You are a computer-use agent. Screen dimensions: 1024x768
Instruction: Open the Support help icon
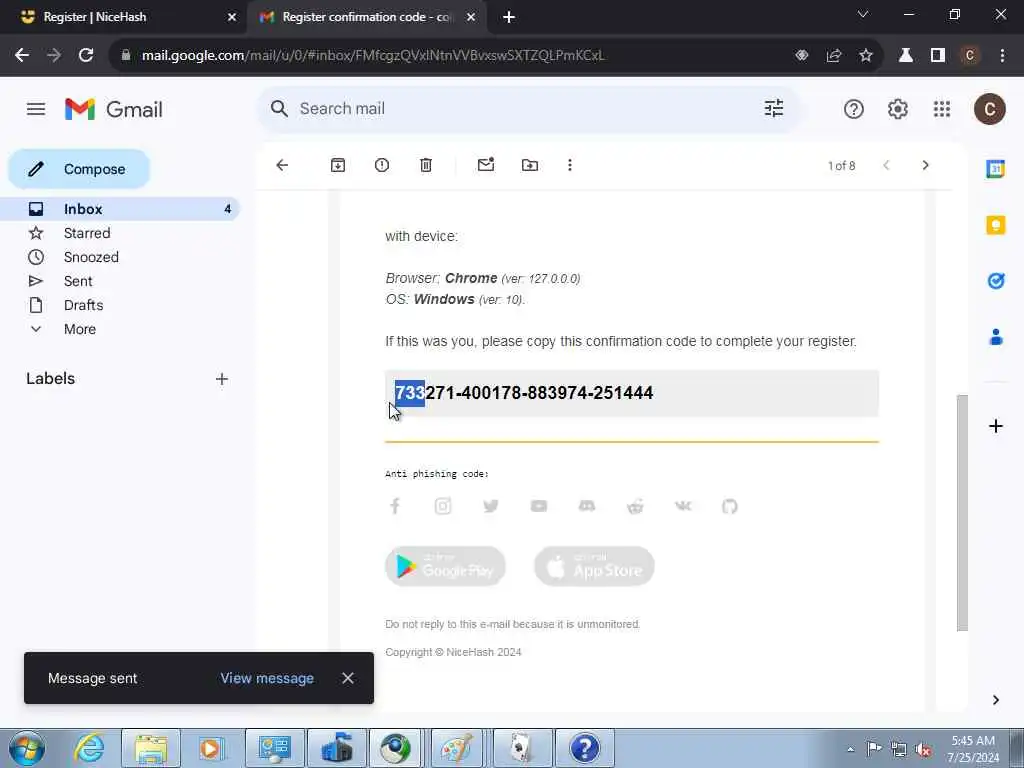point(854,109)
